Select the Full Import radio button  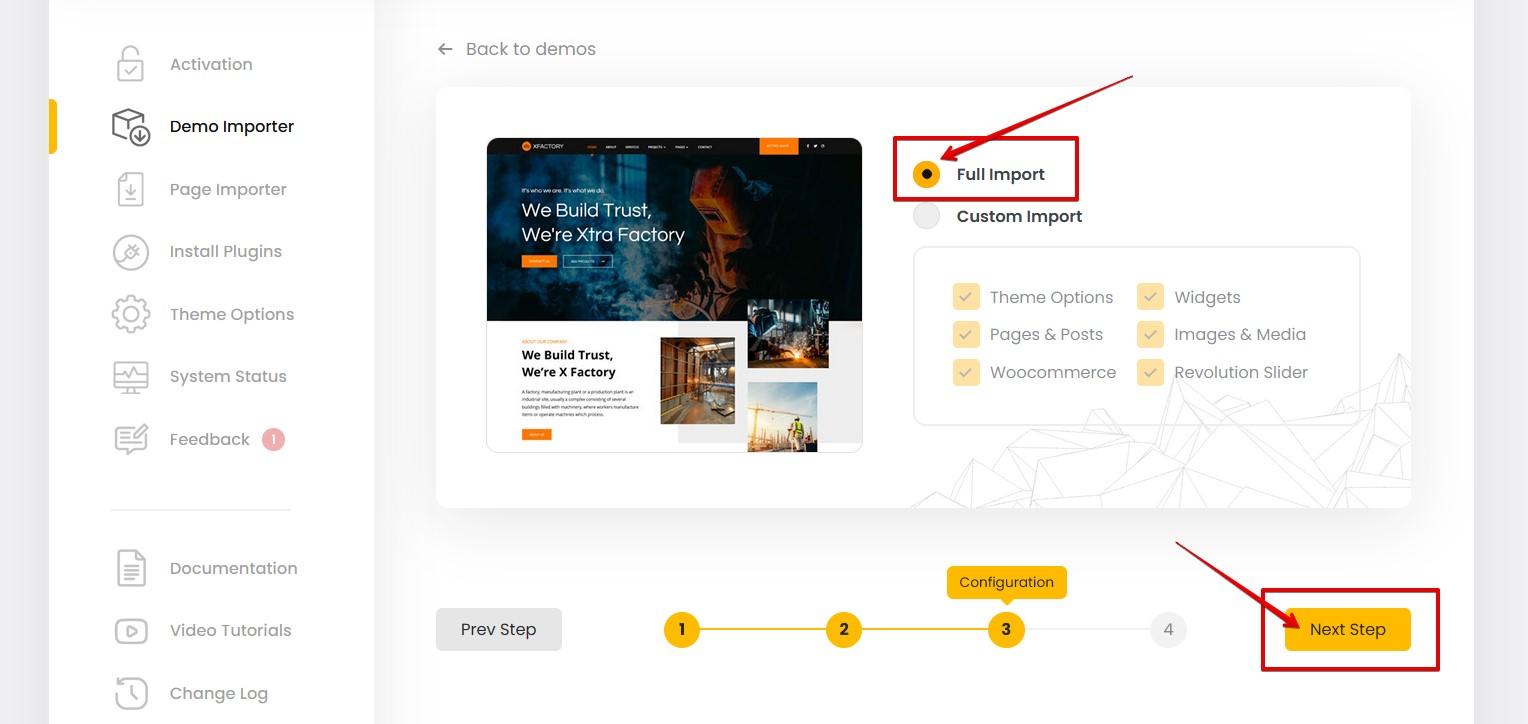[927, 174]
